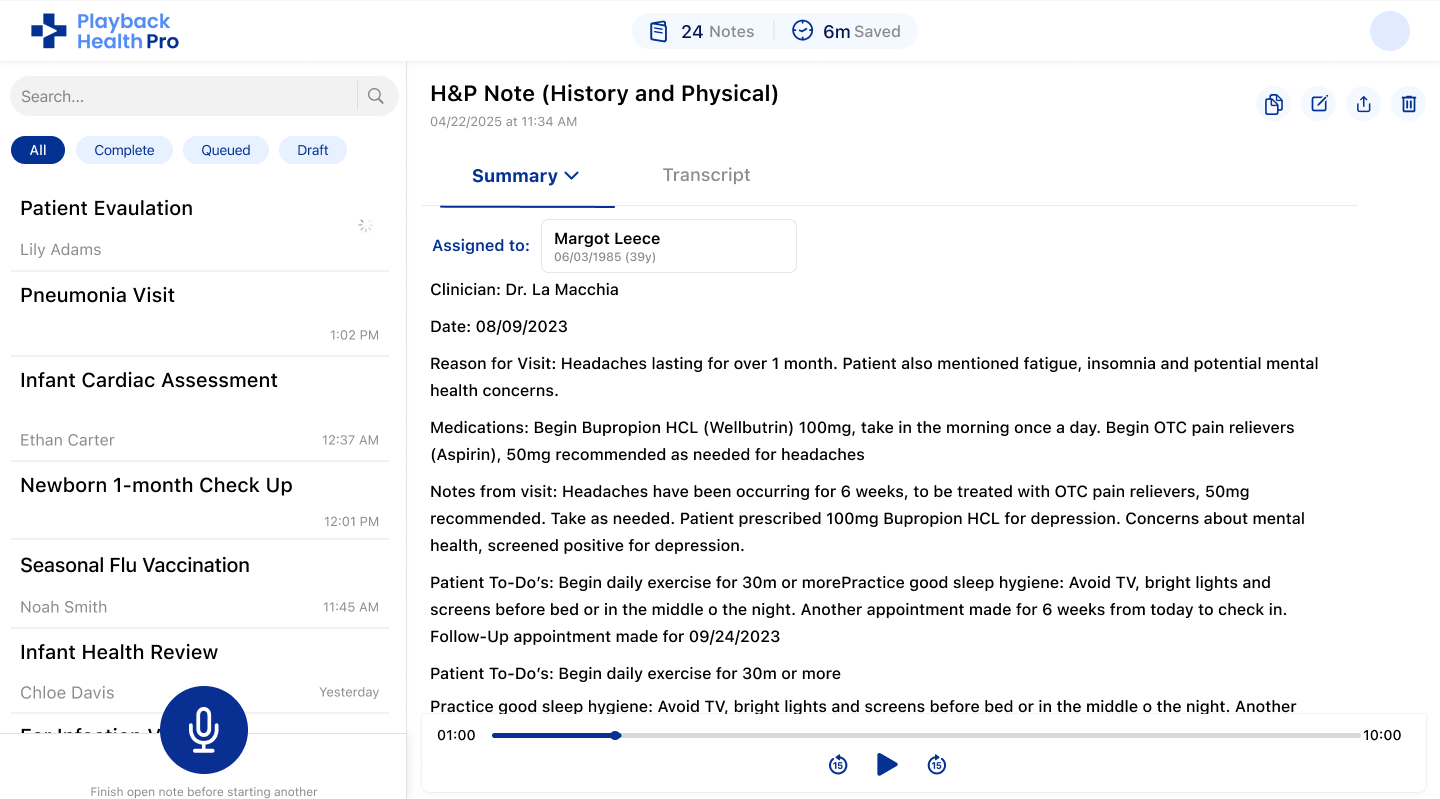Show only Draft notes
Screen dimensions: 1440x799
point(312,150)
